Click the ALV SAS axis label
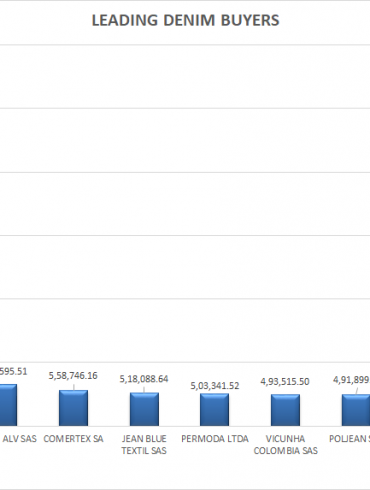The image size is (370, 490). tap(19, 439)
